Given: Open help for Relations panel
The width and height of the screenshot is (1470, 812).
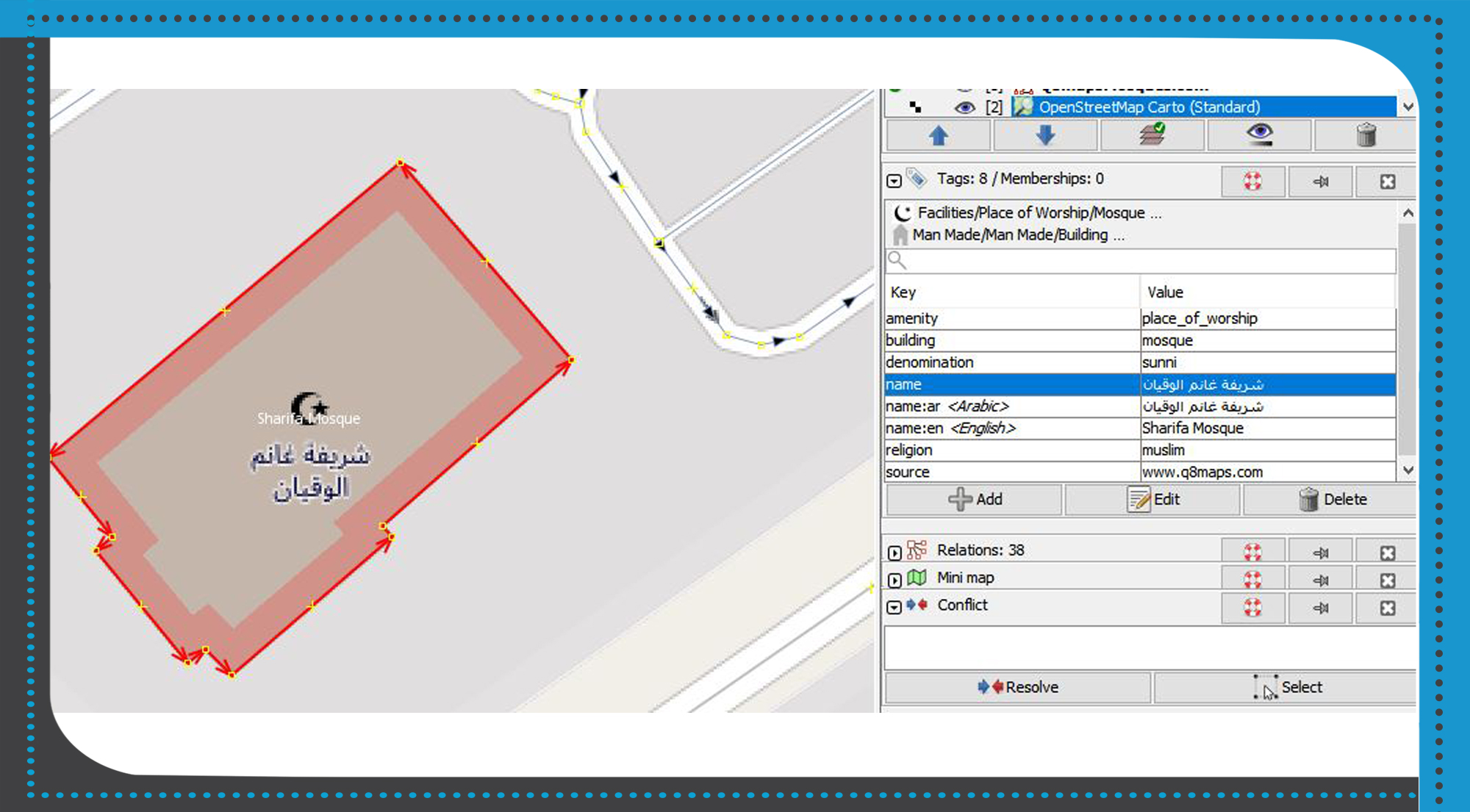Looking at the screenshot, I should pyautogui.click(x=1252, y=553).
